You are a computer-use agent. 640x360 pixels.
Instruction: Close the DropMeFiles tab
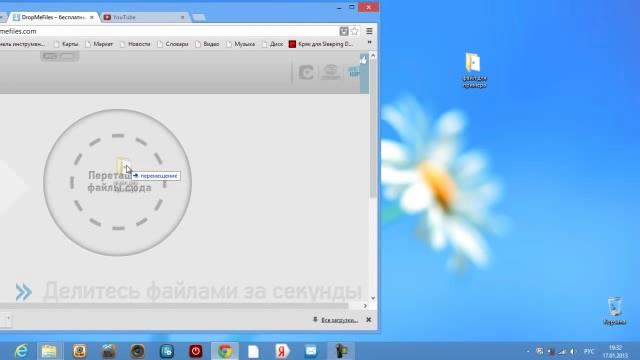[91, 18]
